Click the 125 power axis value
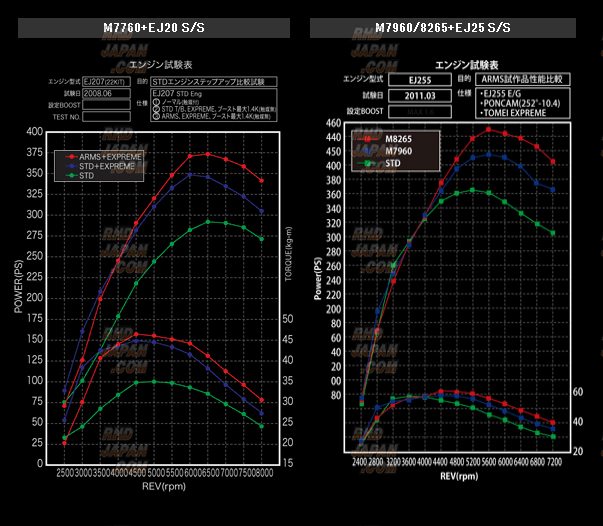Screen dimensions: 603x526 (34, 360)
